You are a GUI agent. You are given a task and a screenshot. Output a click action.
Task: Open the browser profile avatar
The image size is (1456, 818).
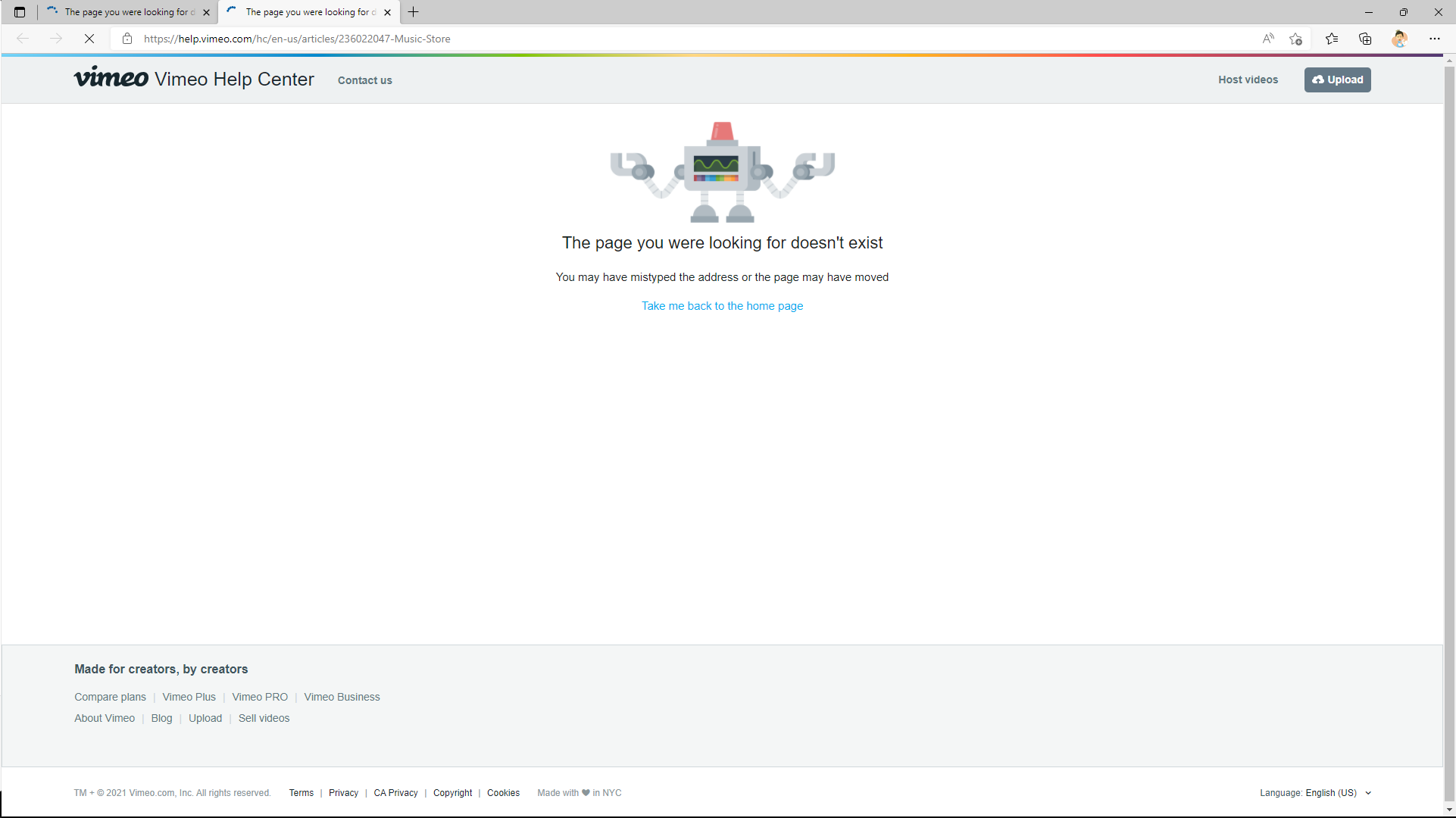pyautogui.click(x=1399, y=39)
